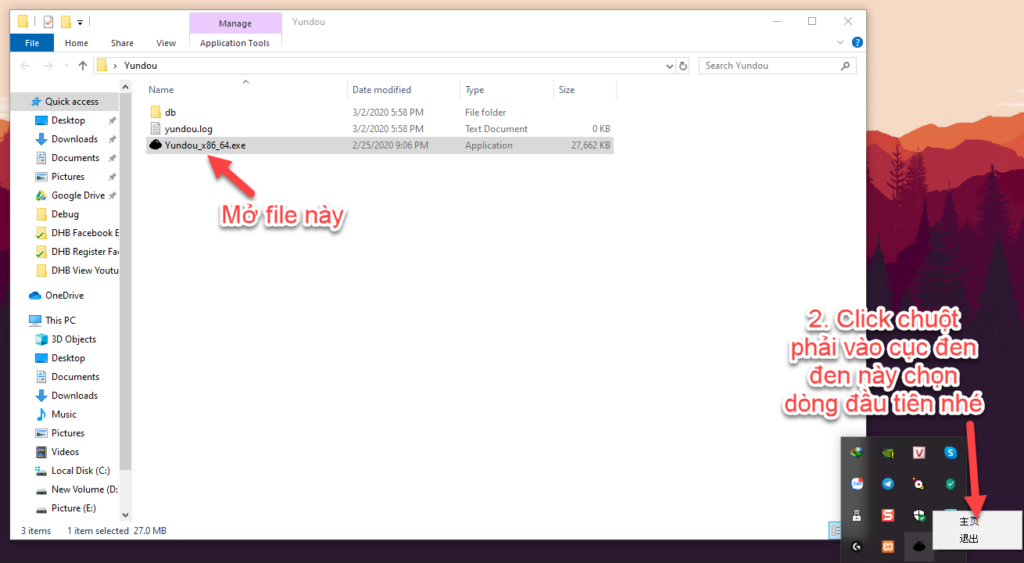Expand the ribbon with the chevron
Viewport: 1024px width, 563px height.
pyautogui.click(x=840, y=42)
